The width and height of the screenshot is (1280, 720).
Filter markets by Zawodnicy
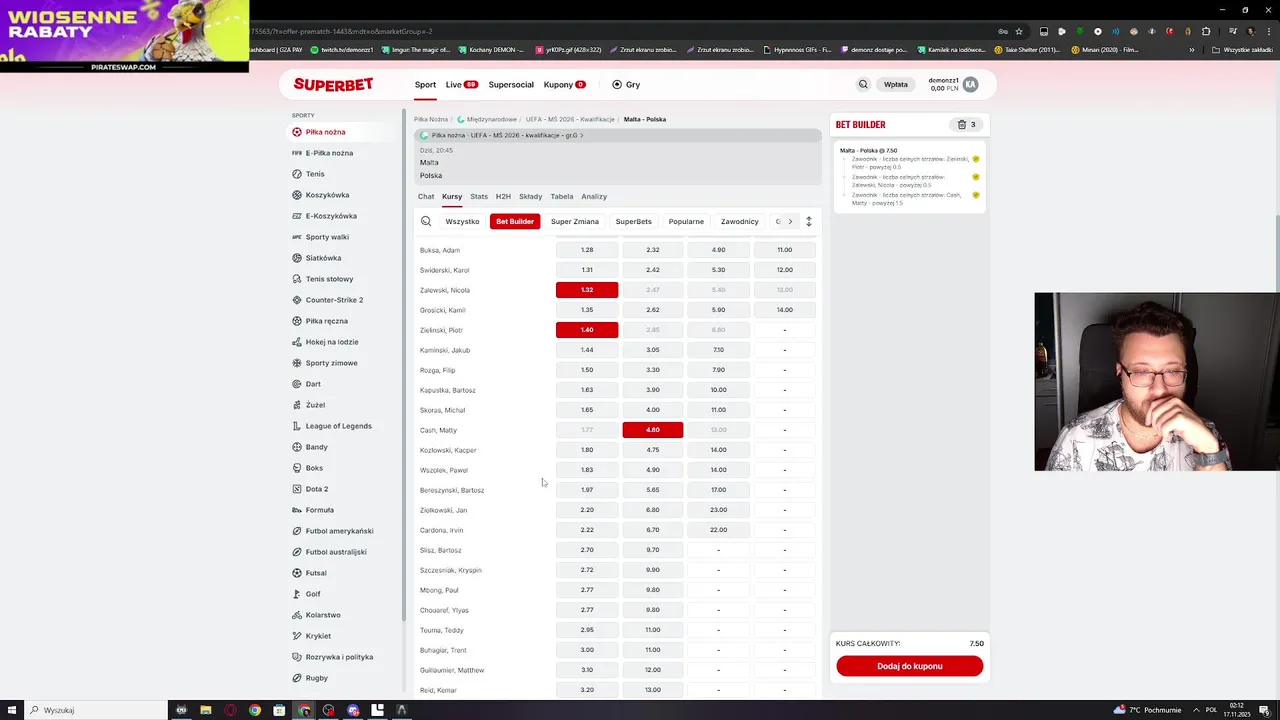click(740, 221)
